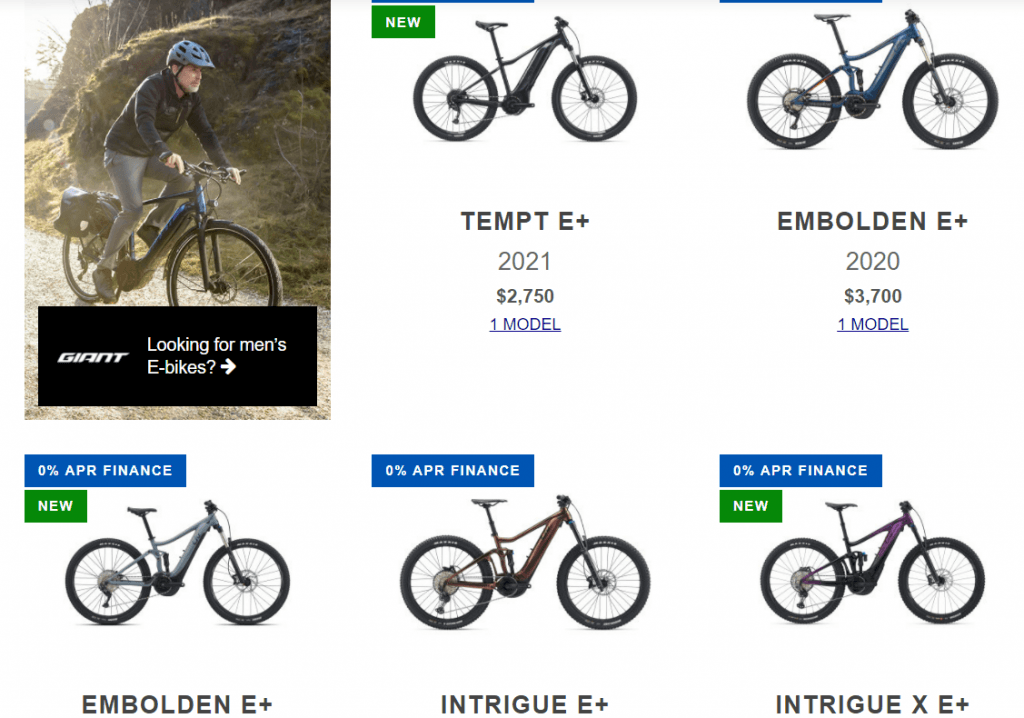The width and height of the screenshot is (1024, 718).
Task: Click 0% APR FINANCE badge above Intrigue E+
Action: point(453,470)
